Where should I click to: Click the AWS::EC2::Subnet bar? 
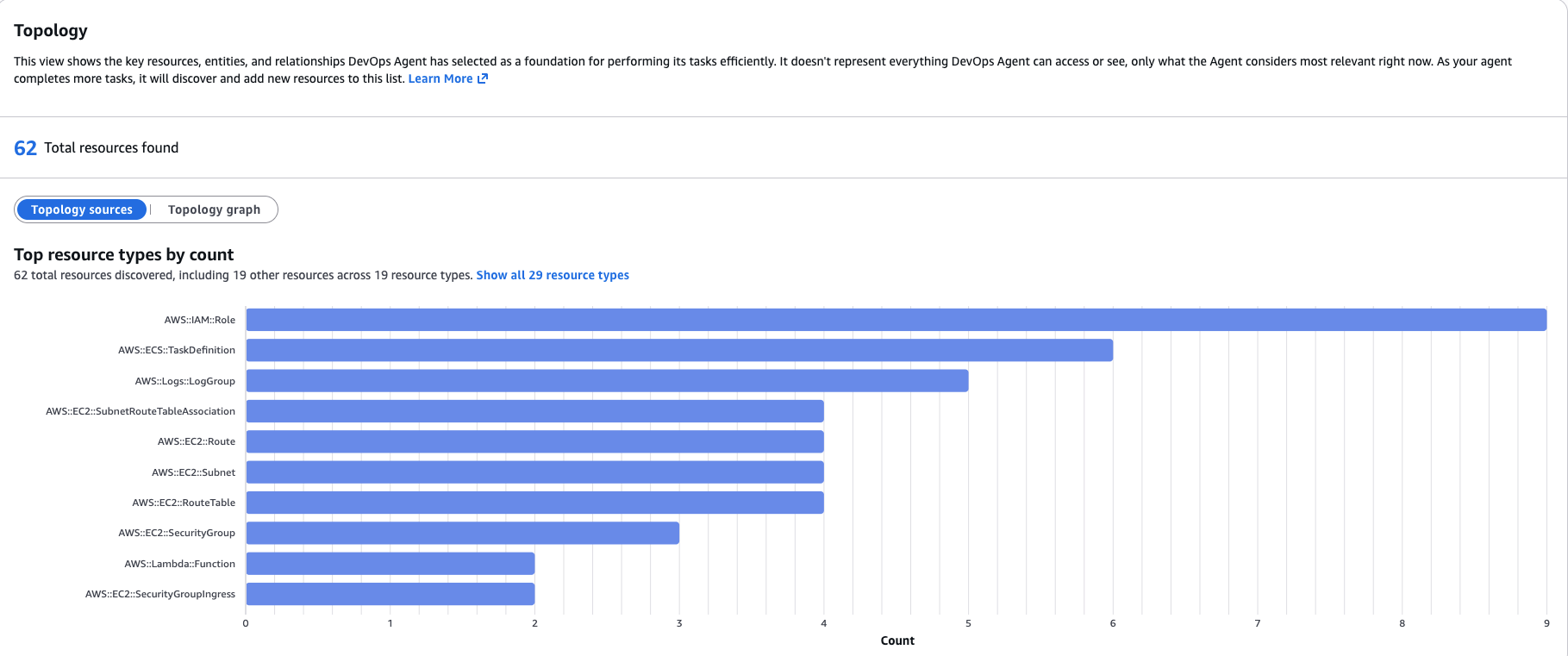534,472
